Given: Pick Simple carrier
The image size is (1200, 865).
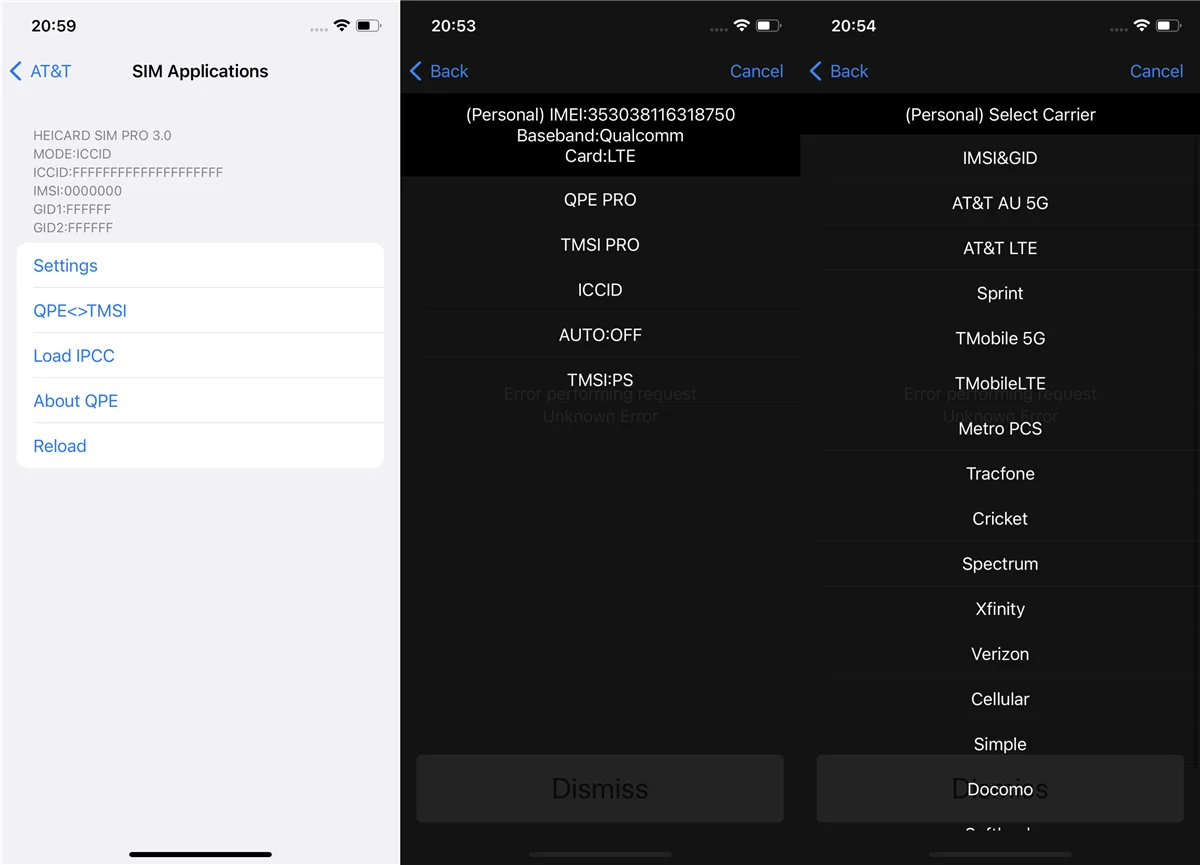Looking at the screenshot, I should click(x=1000, y=743).
